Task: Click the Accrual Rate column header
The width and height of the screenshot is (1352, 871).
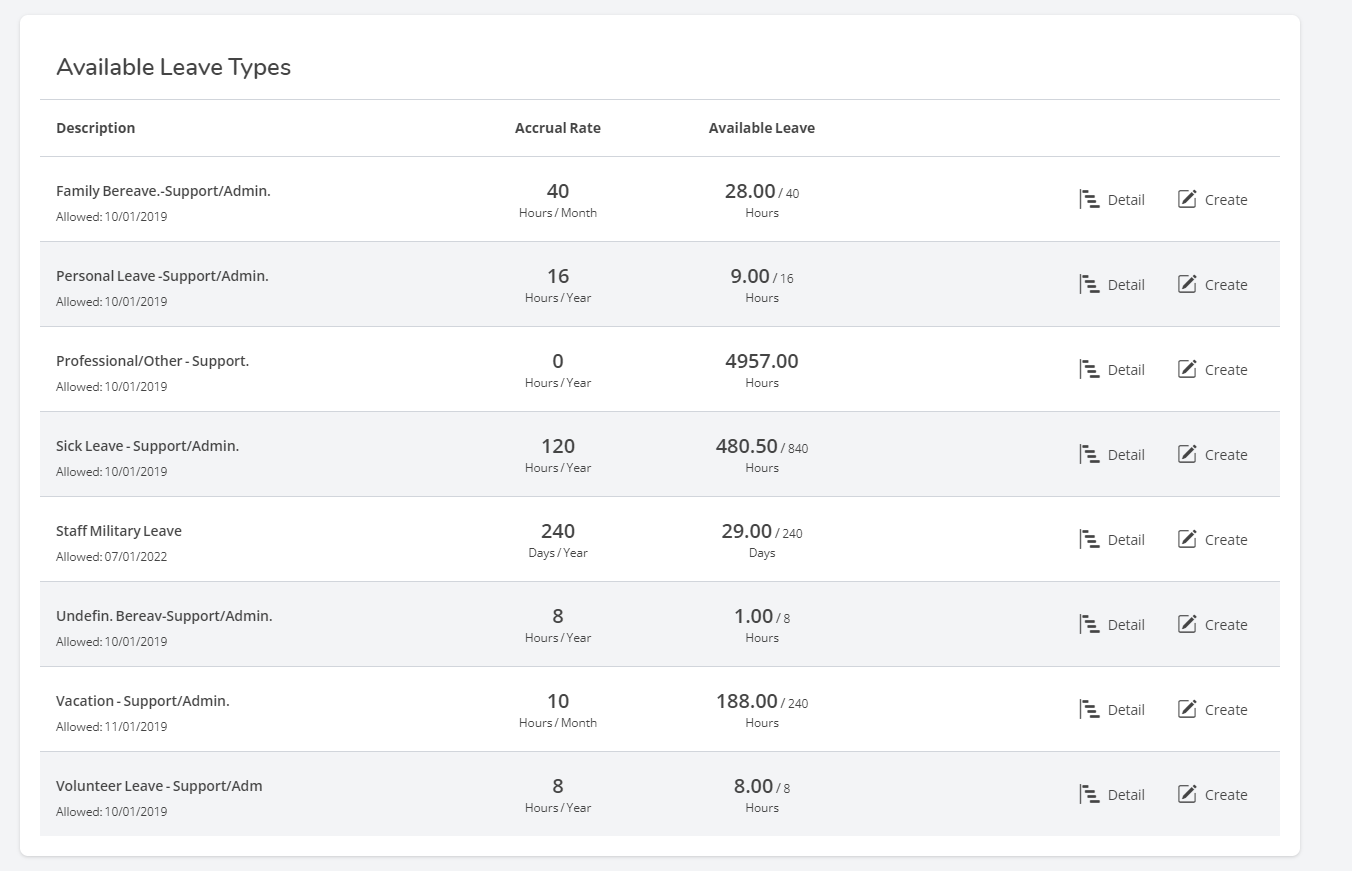Action: pyautogui.click(x=558, y=128)
